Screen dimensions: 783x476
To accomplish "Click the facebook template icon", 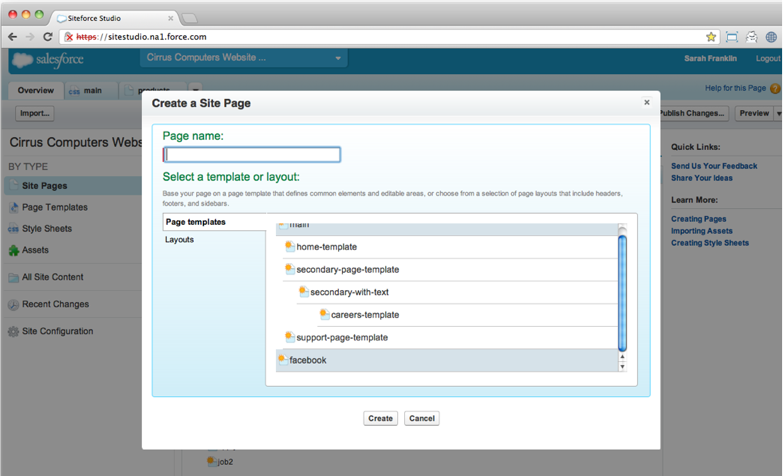I will 283,359.
